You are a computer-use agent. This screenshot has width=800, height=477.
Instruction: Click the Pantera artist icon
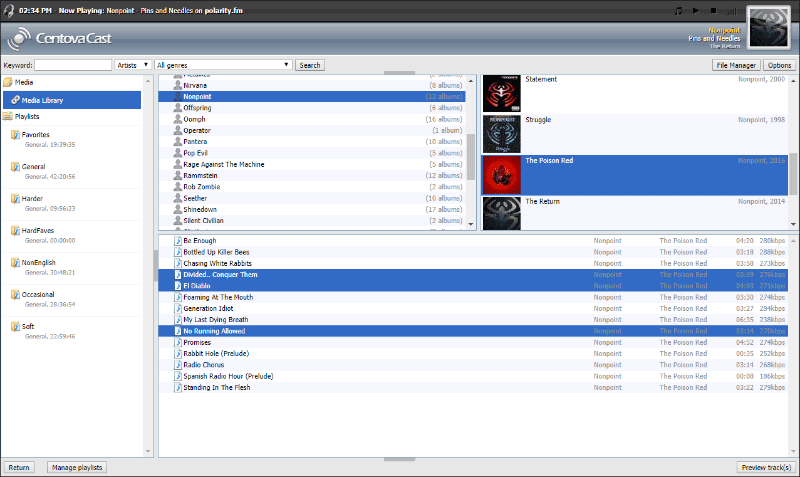[177, 142]
